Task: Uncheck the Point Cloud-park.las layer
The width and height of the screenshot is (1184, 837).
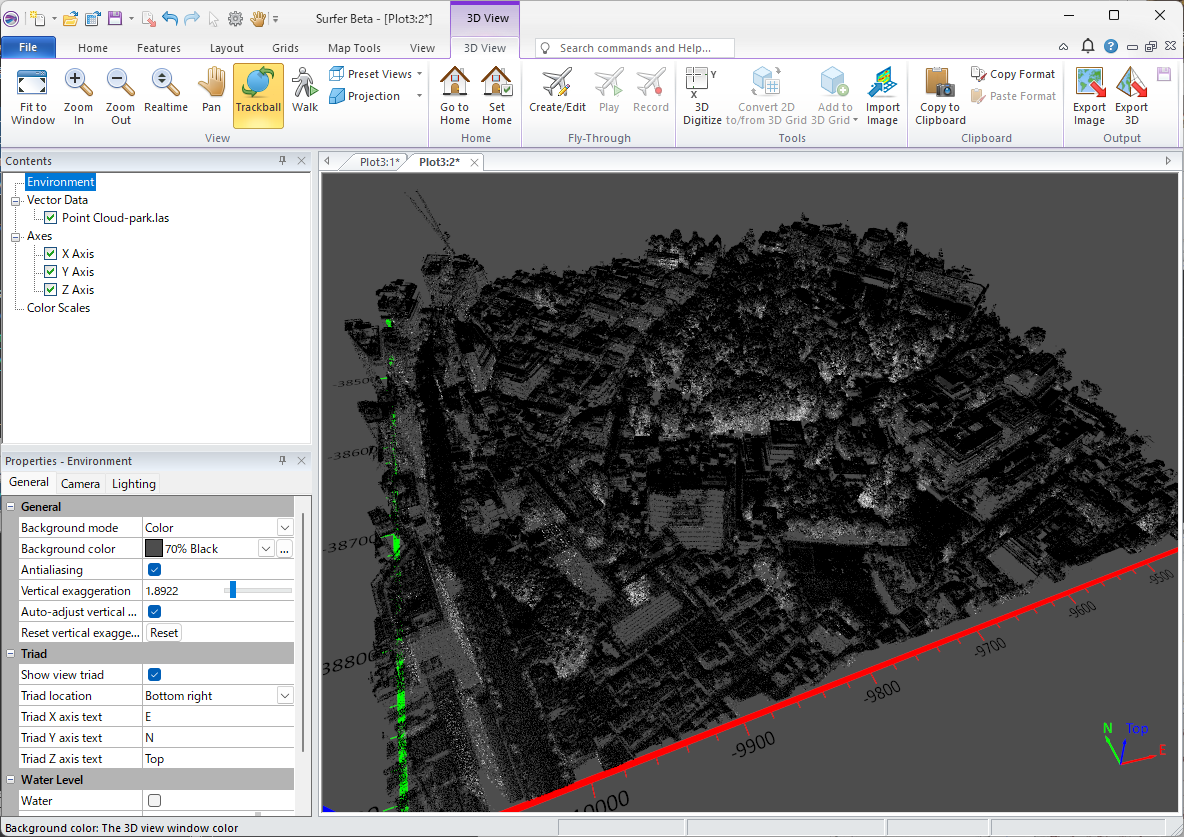Action: [x=51, y=218]
